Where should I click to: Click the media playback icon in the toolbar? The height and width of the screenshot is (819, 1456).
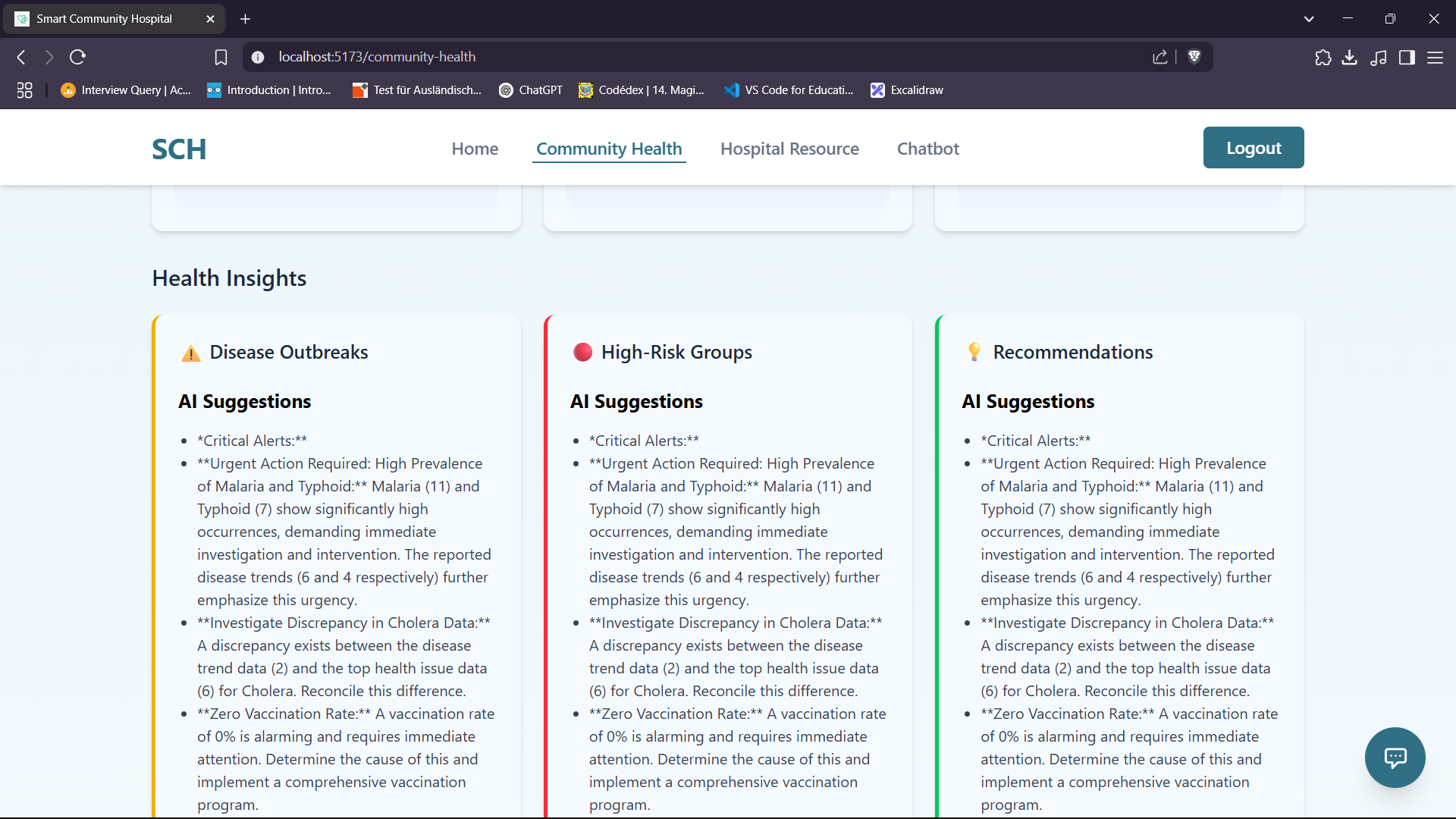tap(1379, 57)
